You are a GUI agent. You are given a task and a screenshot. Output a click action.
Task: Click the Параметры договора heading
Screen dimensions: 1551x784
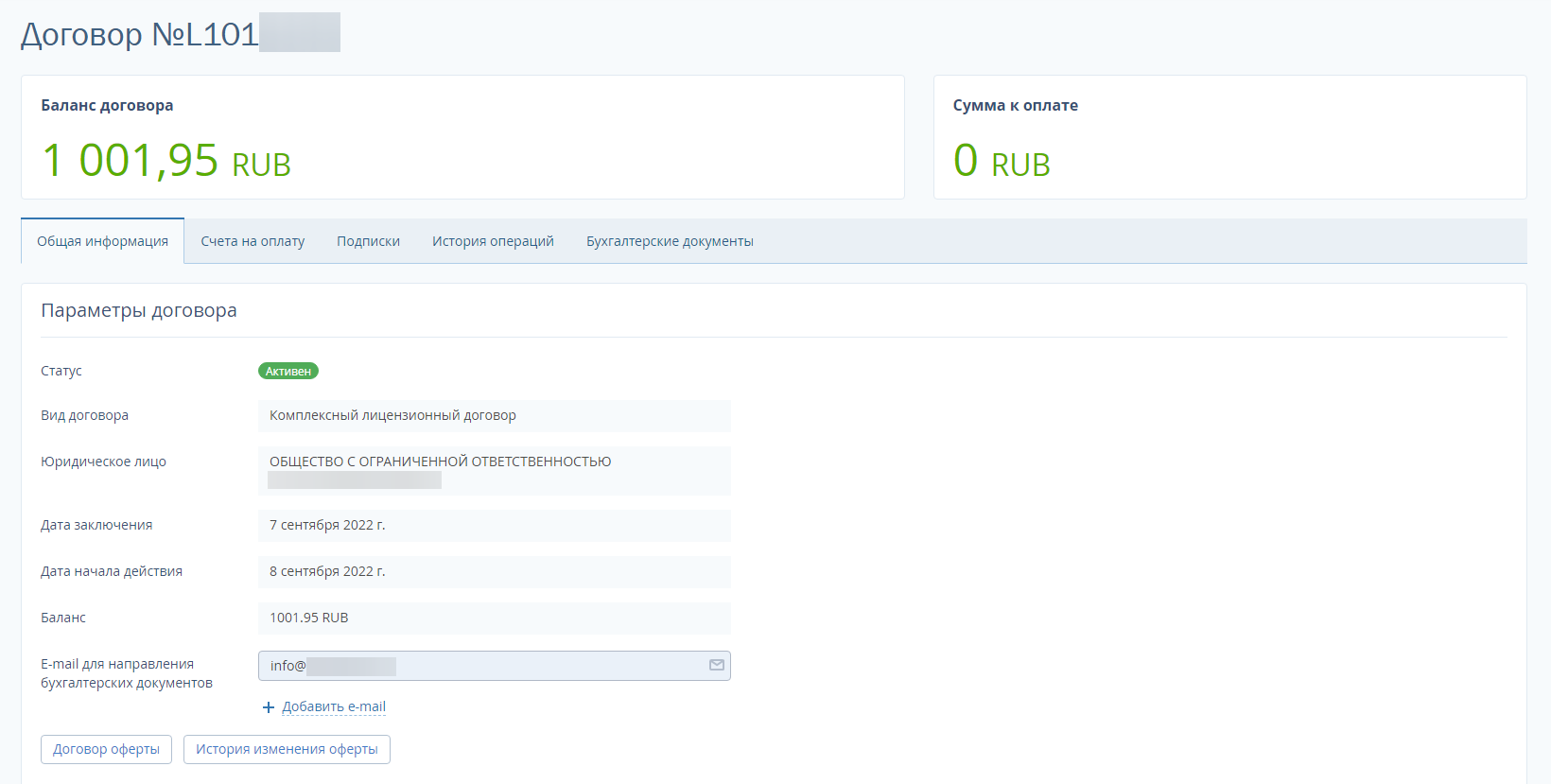139,310
